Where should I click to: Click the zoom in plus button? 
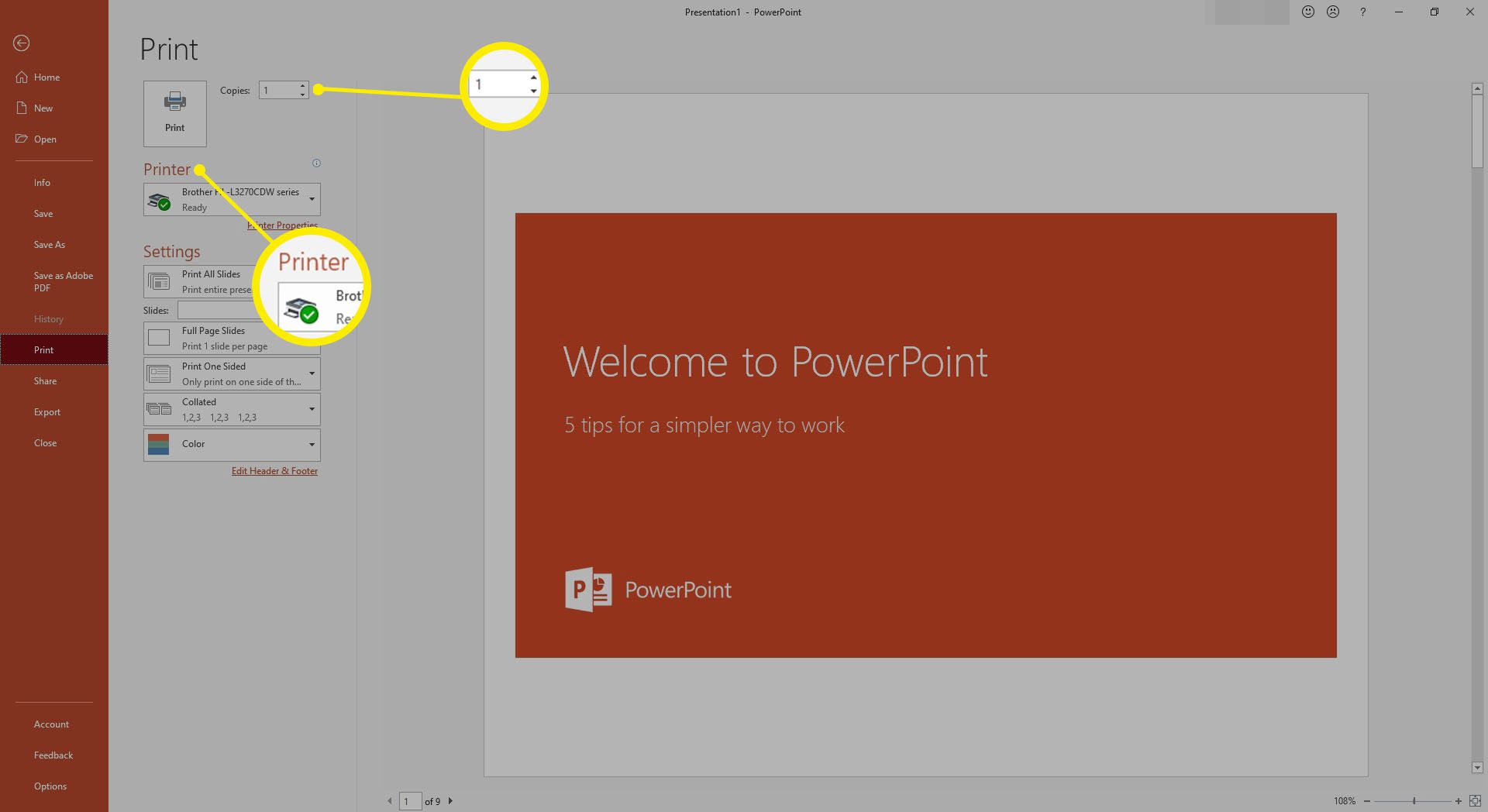(x=1459, y=801)
